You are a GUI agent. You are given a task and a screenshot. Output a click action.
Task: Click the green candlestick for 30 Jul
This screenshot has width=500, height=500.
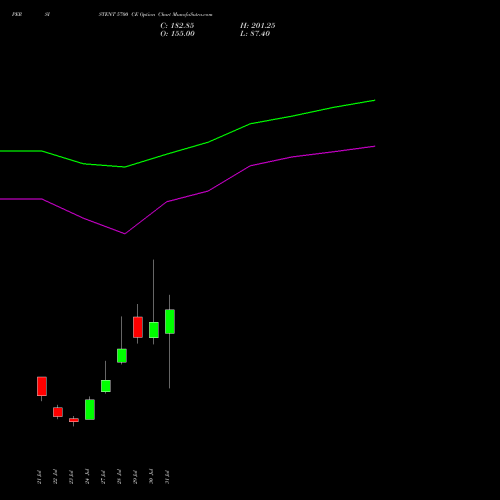point(154,330)
